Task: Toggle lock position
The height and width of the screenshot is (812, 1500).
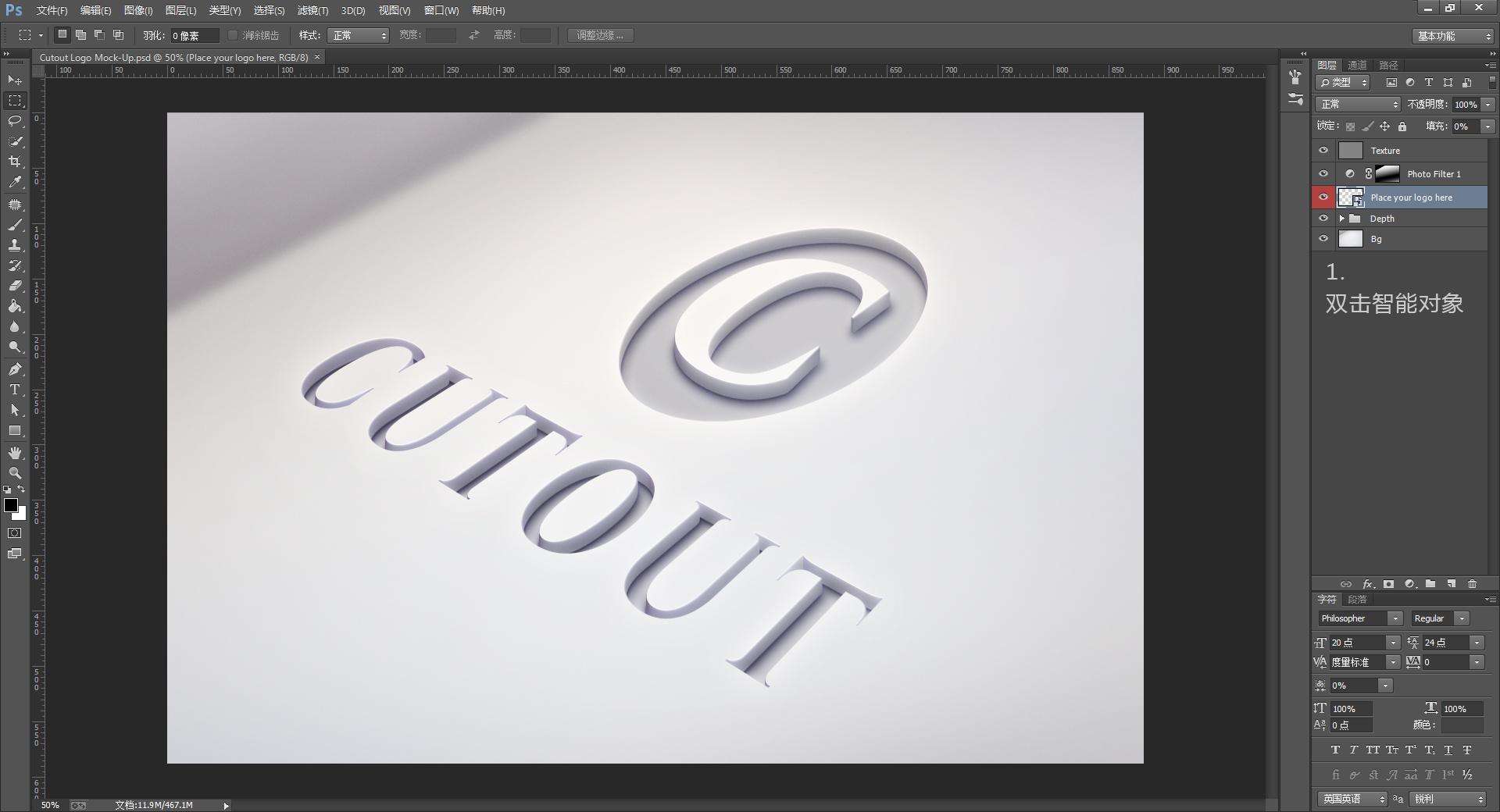Action: pos(1384,126)
